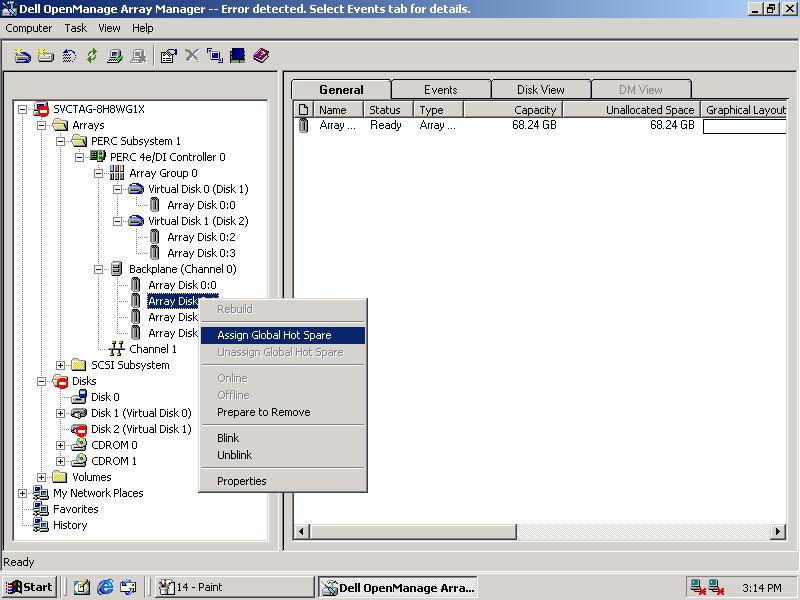Click the grey X delete toolbar icon
The width and height of the screenshot is (800, 600).
click(192, 55)
